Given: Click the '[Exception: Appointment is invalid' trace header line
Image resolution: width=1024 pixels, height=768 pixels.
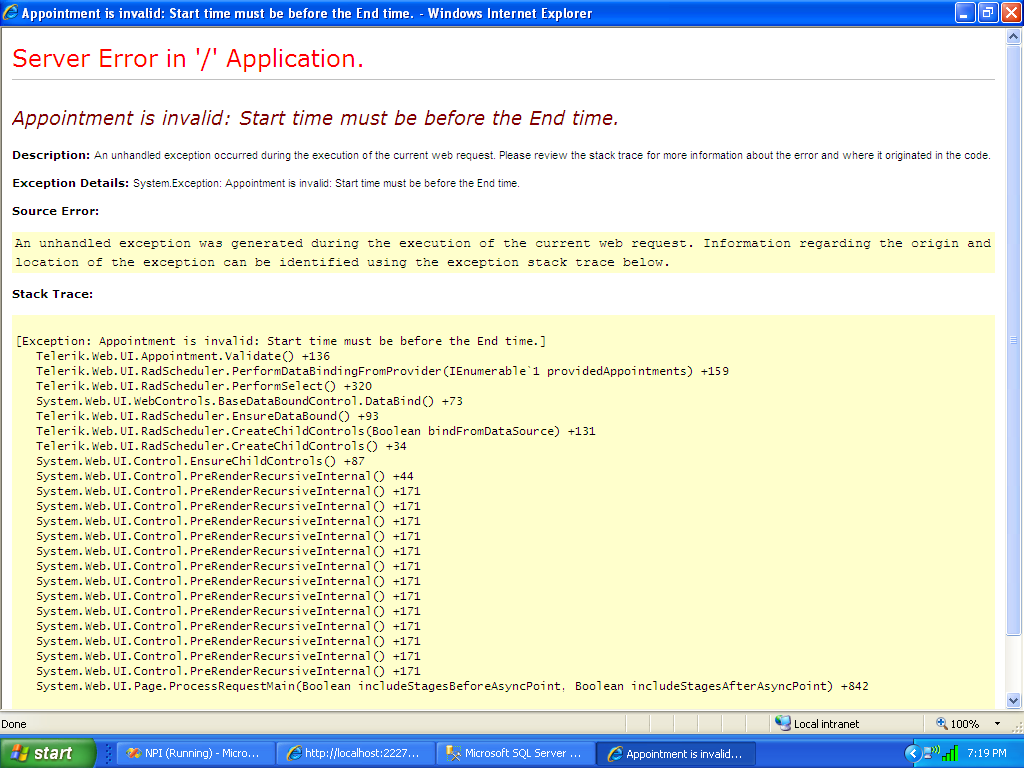Looking at the screenshot, I should point(281,341).
